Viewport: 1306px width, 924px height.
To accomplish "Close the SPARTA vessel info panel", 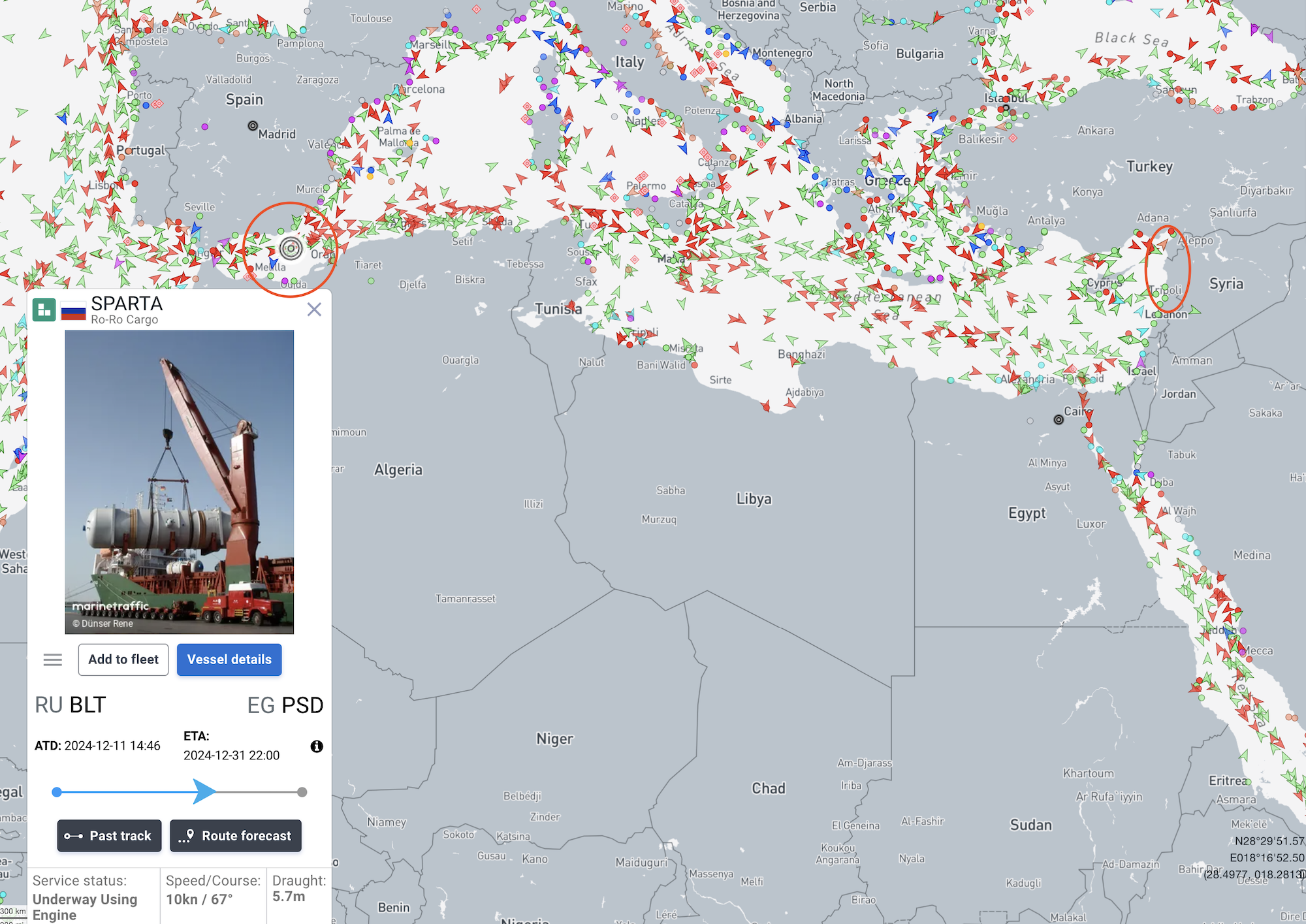I will pyautogui.click(x=314, y=310).
